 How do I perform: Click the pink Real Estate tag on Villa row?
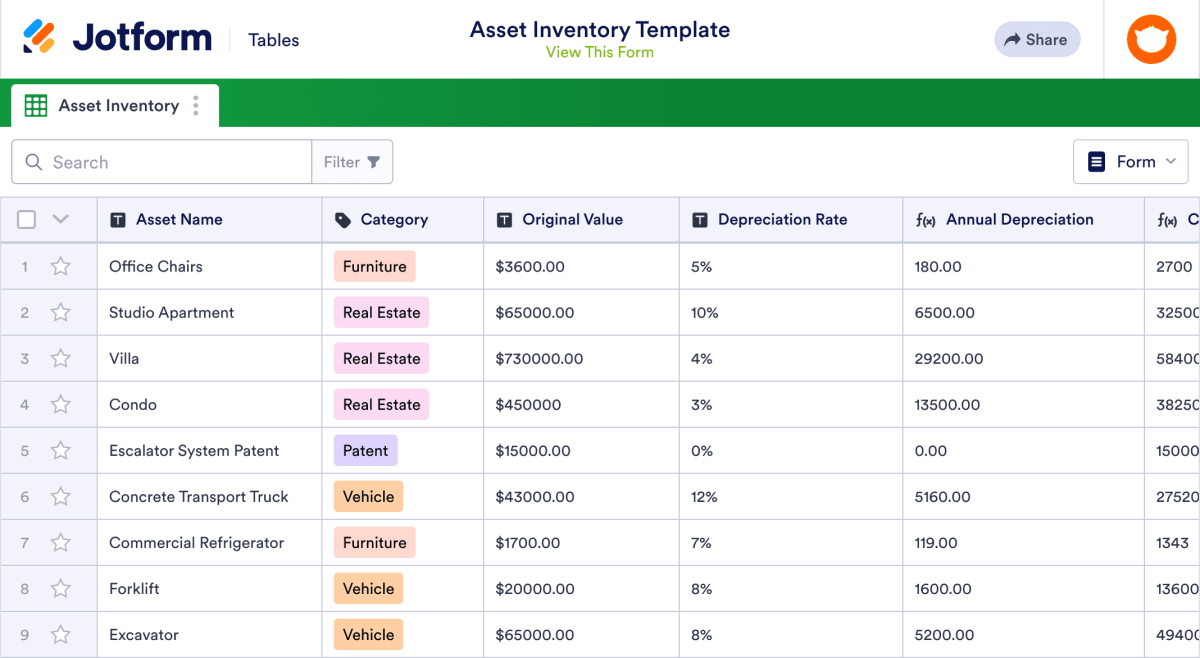(x=381, y=358)
